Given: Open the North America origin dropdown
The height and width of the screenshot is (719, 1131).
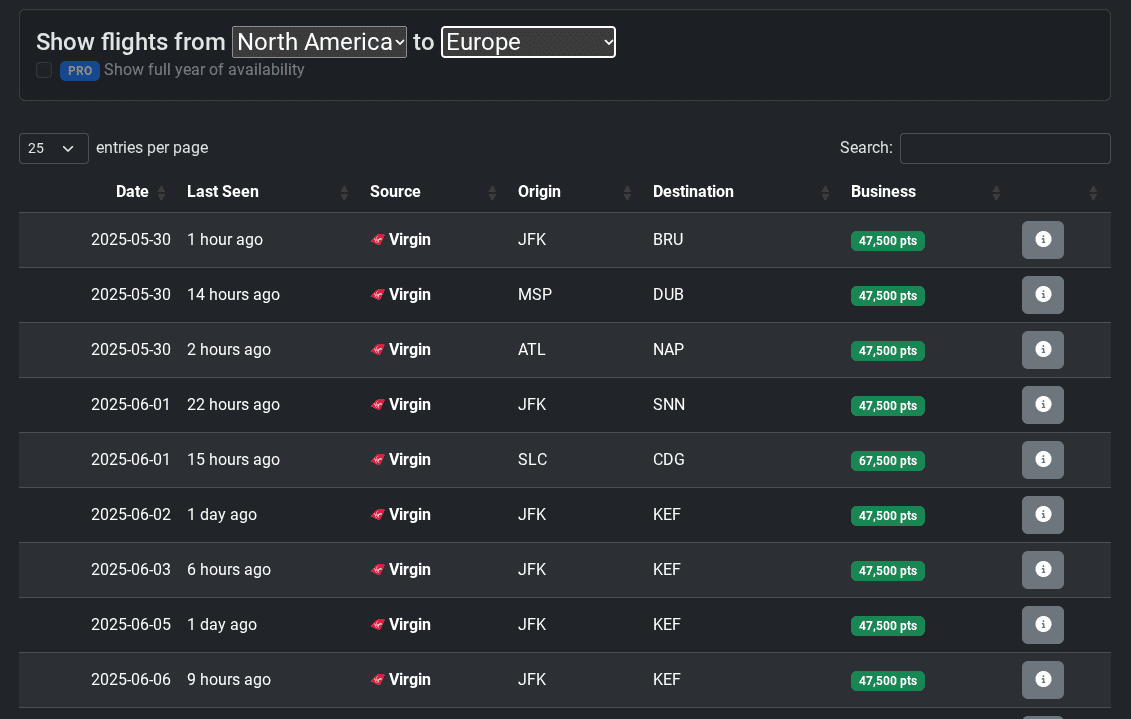Looking at the screenshot, I should coord(319,42).
